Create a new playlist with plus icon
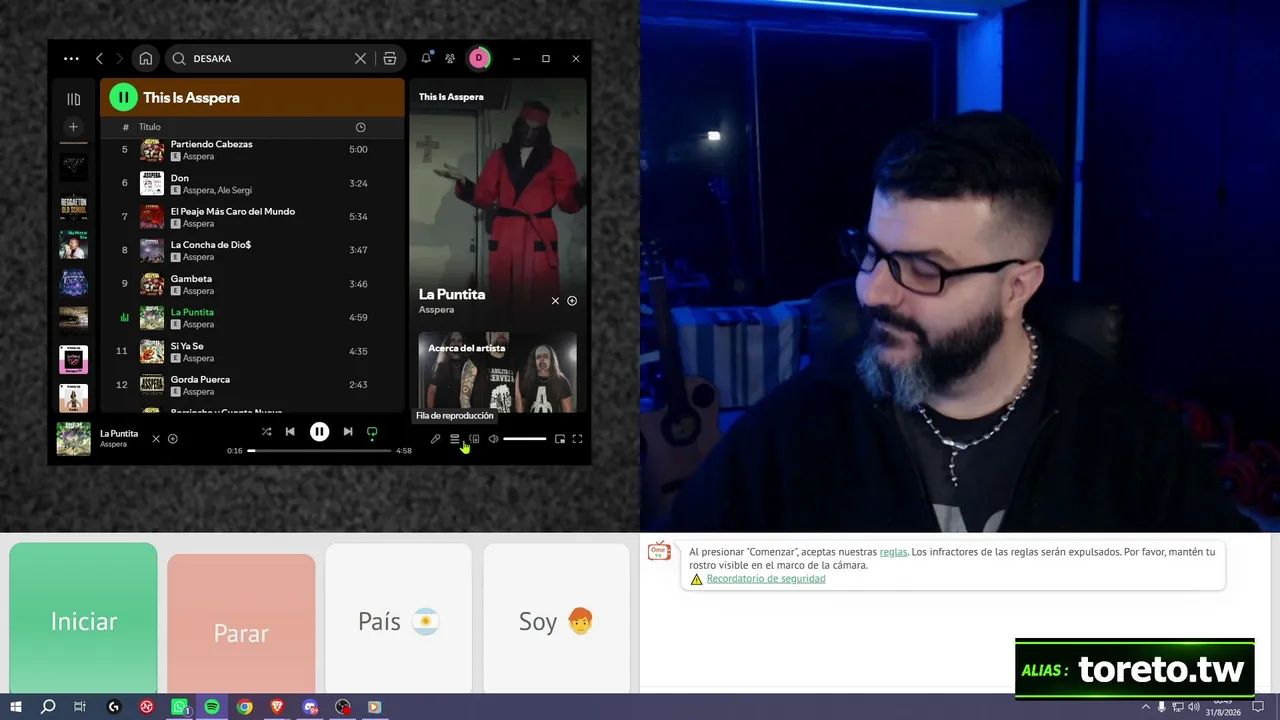Screen dimensions: 1280x720 coord(73,127)
